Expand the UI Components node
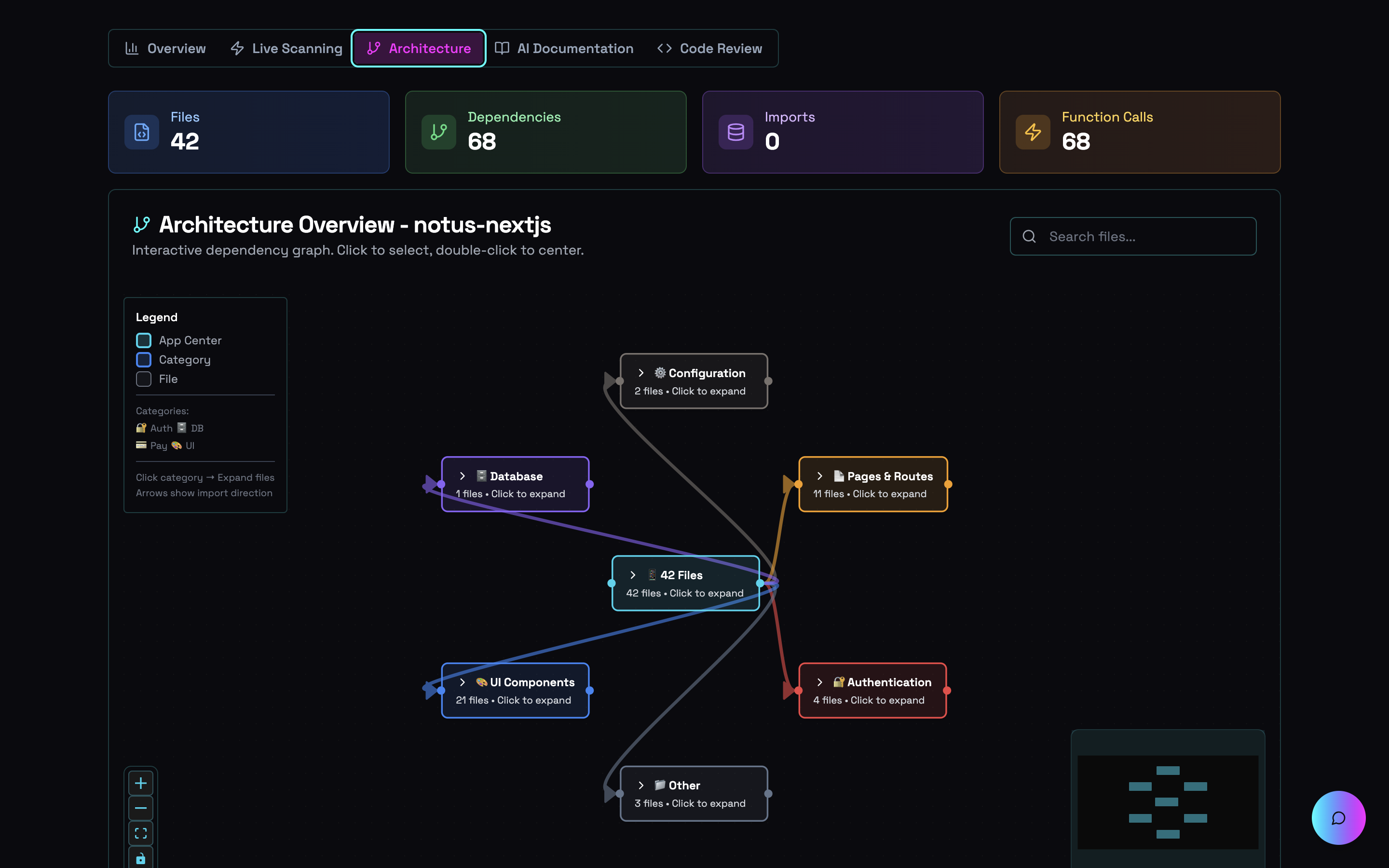 tap(515, 690)
